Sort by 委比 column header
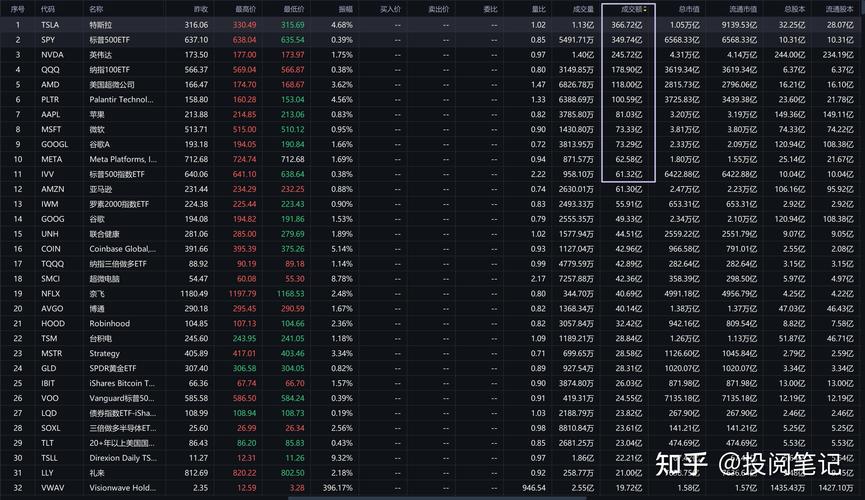The width and height of the screenshot is (865, 500). 490,9
